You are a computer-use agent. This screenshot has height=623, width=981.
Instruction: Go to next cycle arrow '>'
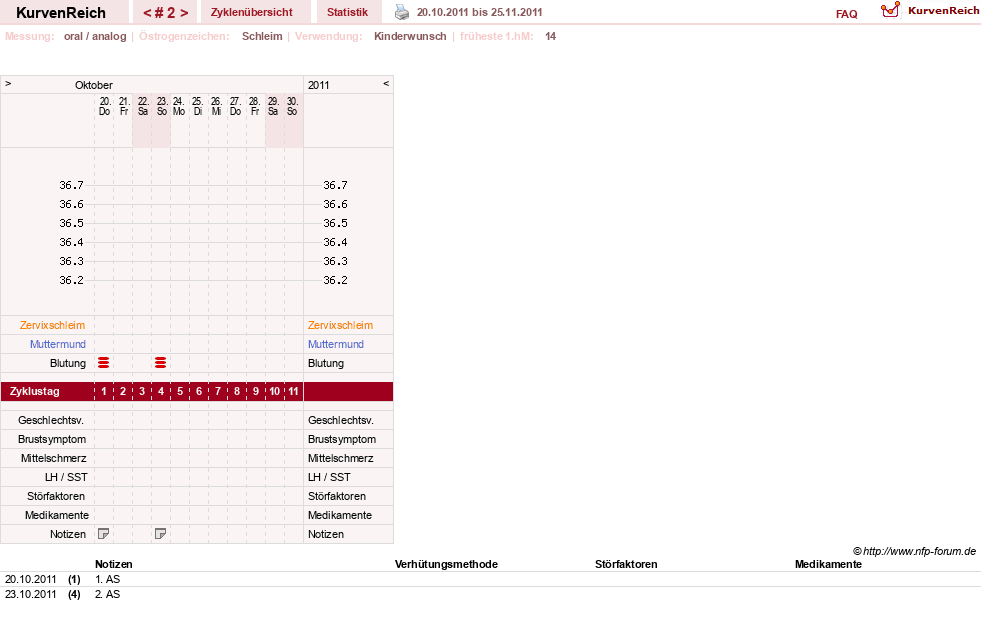pyautogui.click(x=184, y=13)
